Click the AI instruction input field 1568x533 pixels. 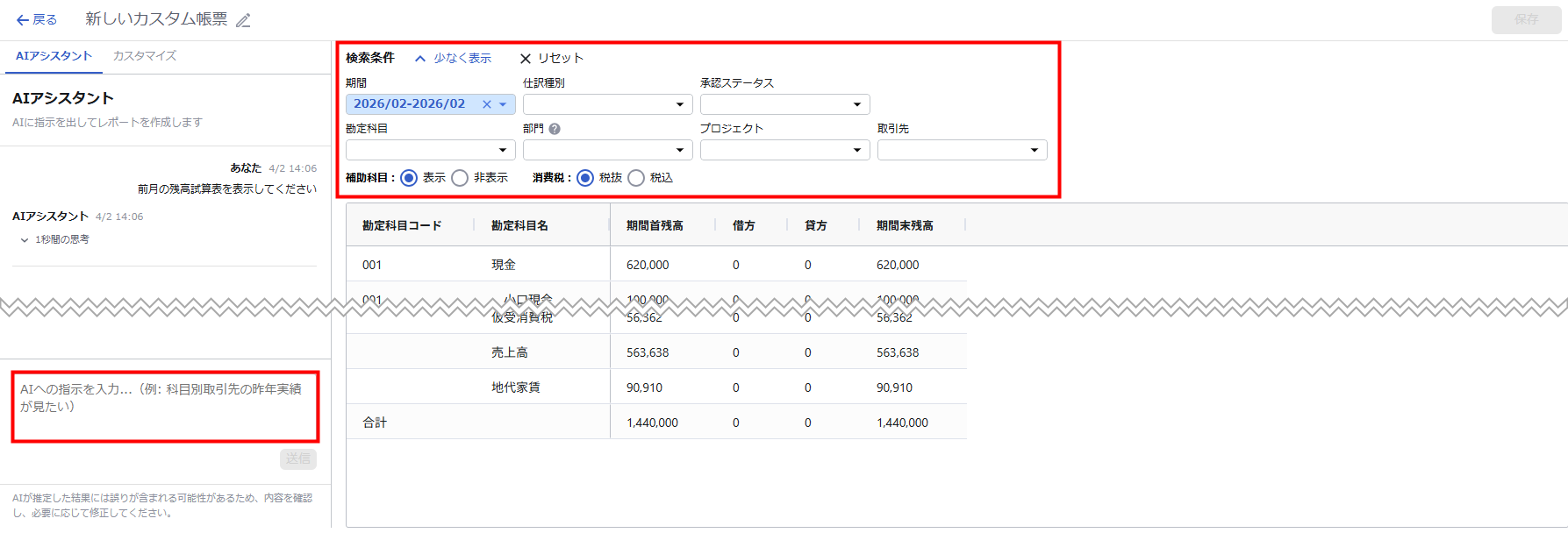coord(165,407)
